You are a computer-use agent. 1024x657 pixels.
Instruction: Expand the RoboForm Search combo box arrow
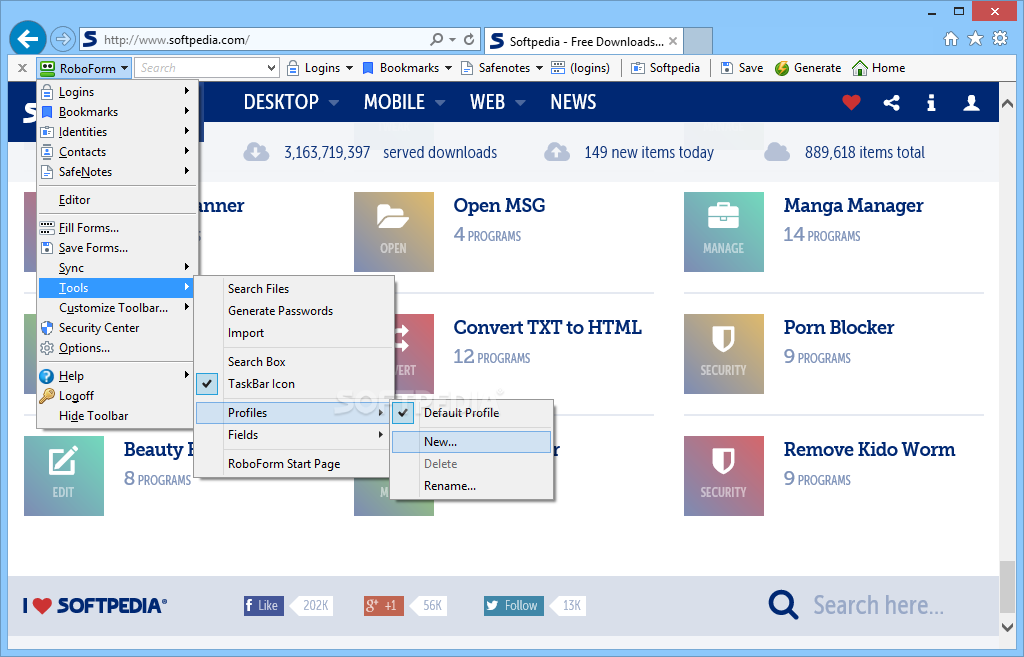point(272,68)
